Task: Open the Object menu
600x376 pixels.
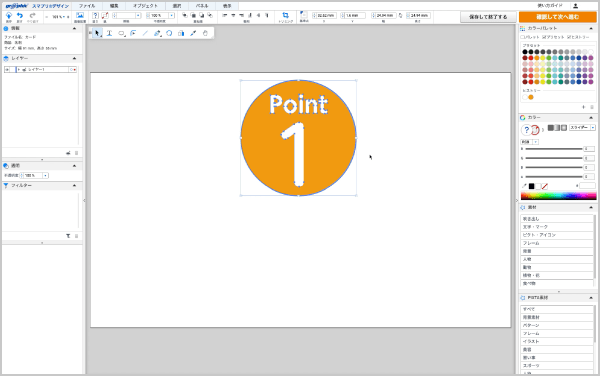Action: (x=145, y=6)
